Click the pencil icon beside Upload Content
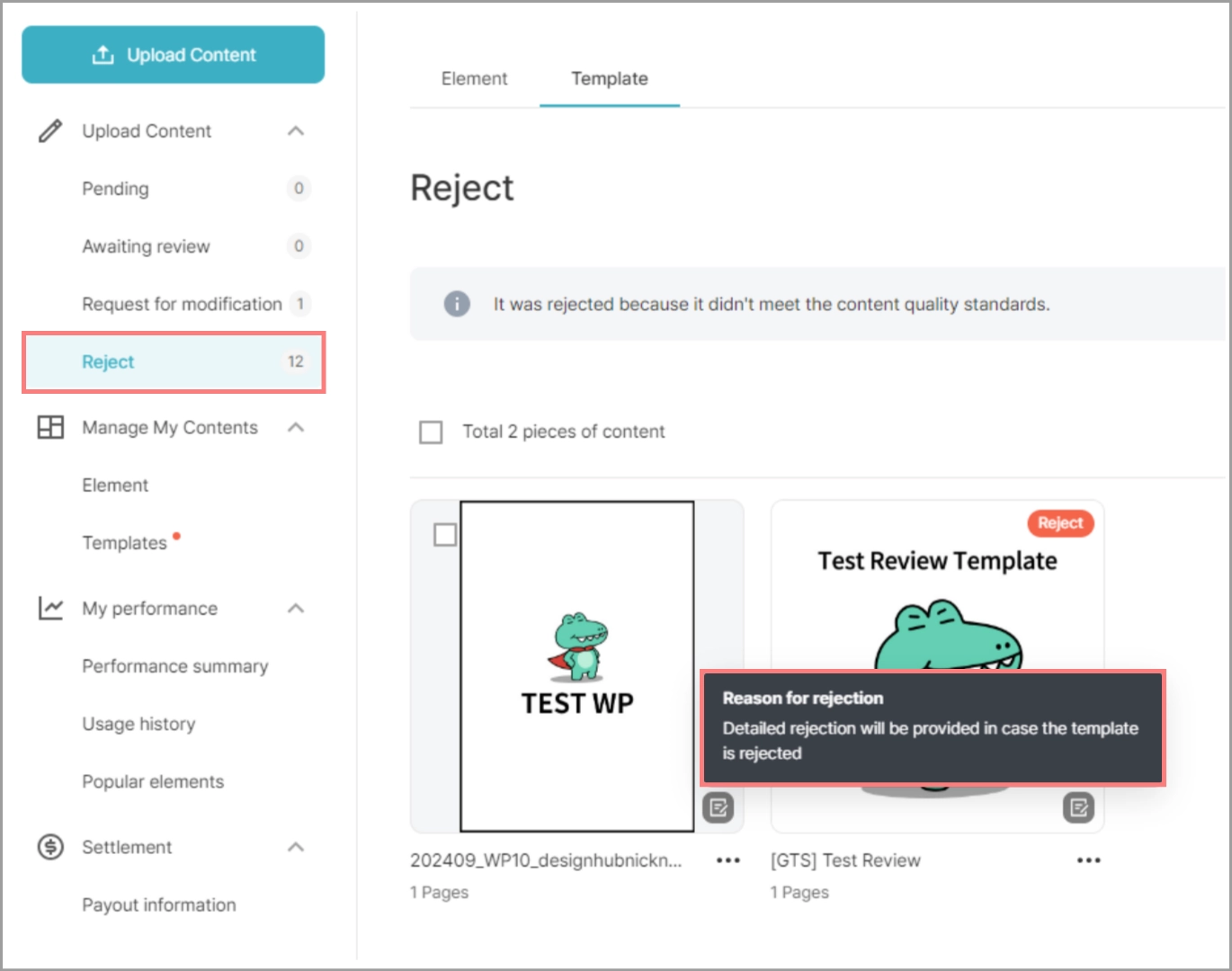The height and width of the screenshot is (971, 1232). pyautogui.click(x=50, y=131)
